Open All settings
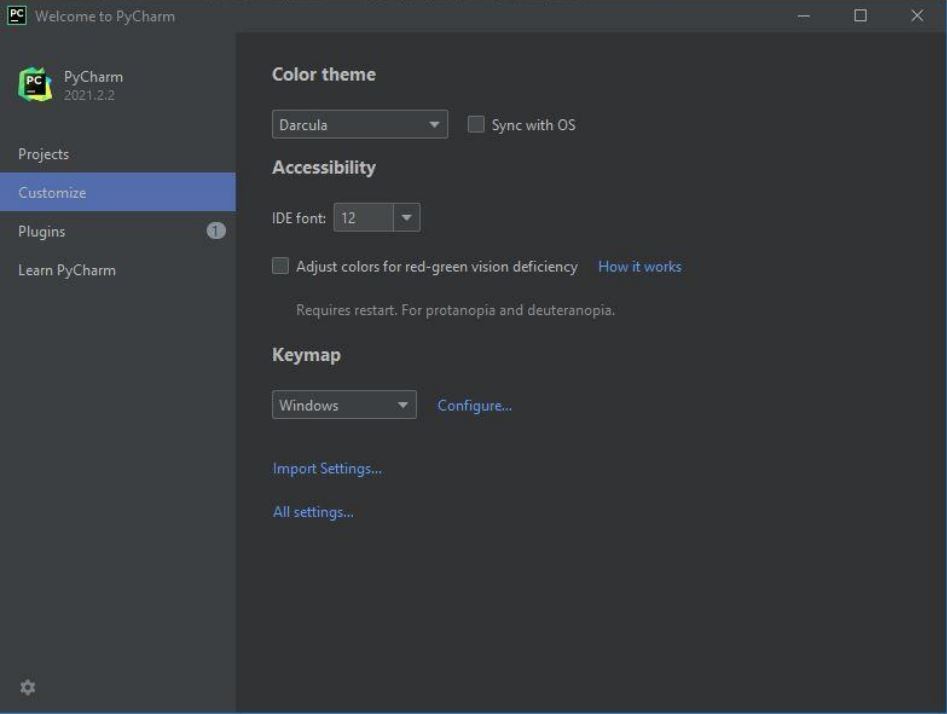Screen dimensions: 947x714 click(313, 511)
